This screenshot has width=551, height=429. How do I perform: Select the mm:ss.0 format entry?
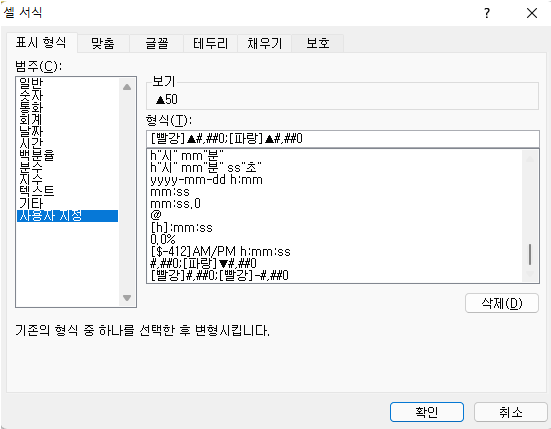point(336,203)
